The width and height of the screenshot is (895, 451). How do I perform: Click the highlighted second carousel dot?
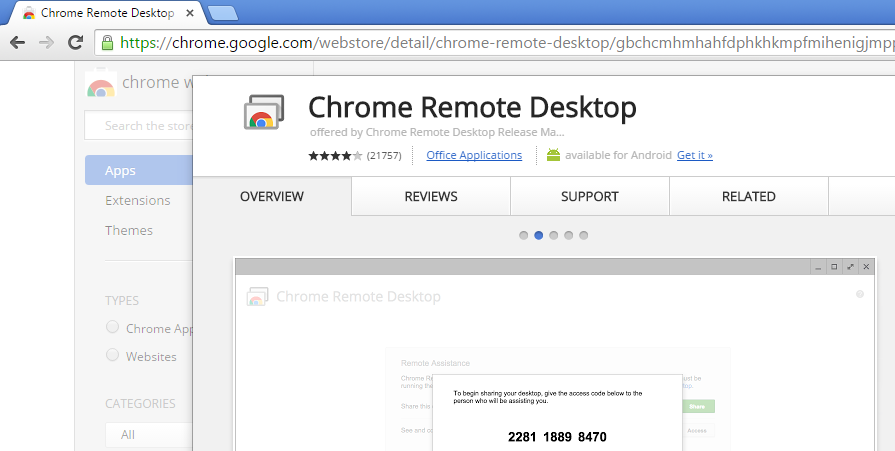pos(538,235)
